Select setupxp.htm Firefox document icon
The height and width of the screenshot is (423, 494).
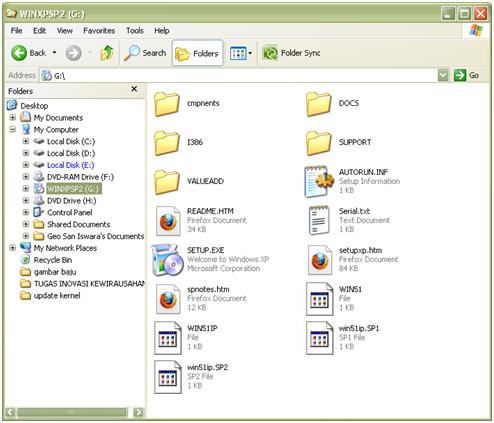coord(320,260)
